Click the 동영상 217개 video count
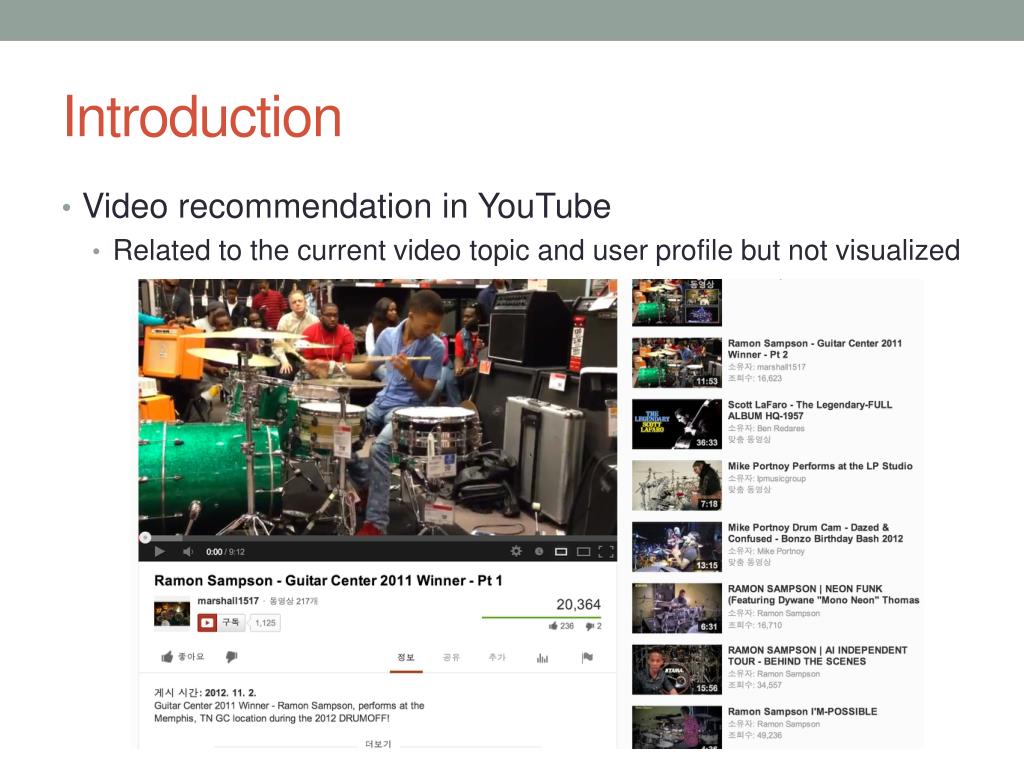This screenshot has width=1024, height=768. pos(294,601)
